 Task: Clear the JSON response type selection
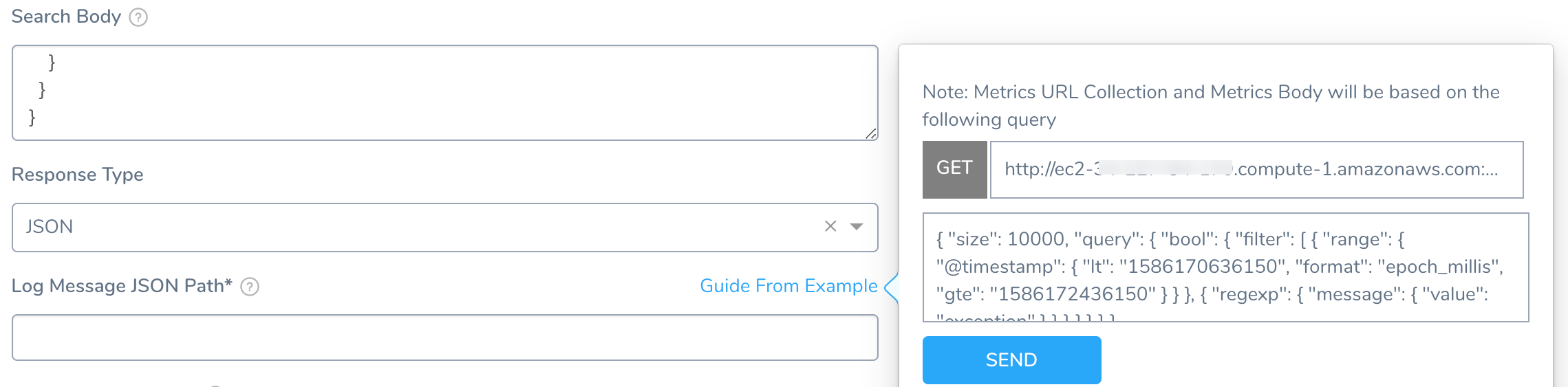[x=830, y=226]
